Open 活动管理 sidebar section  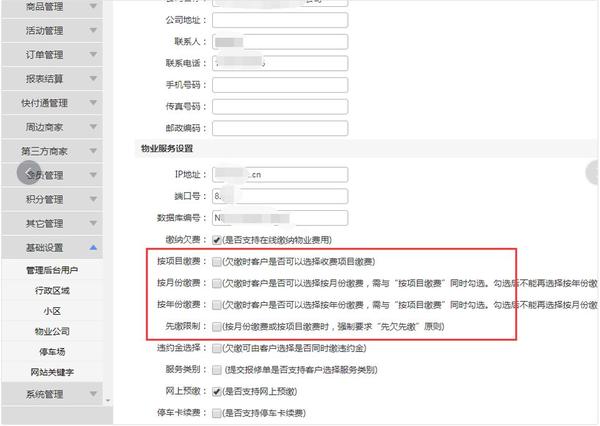point(52,31)
